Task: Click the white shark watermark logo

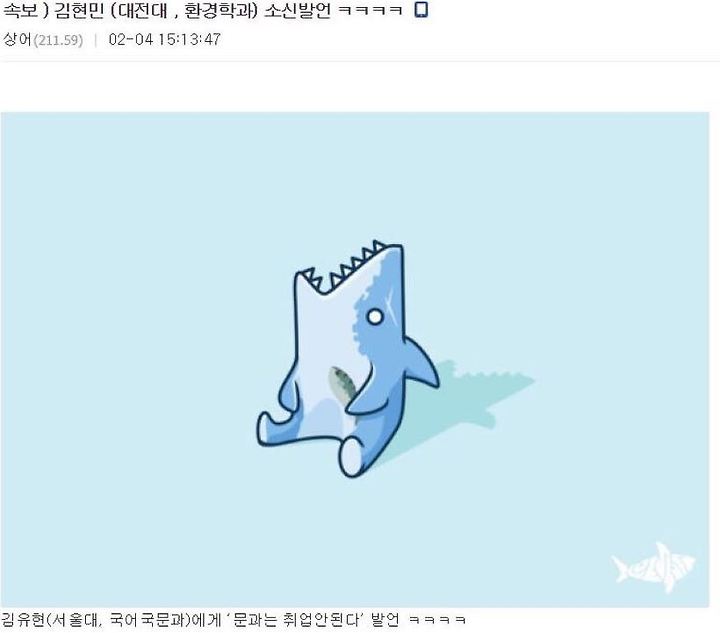Action: click(653, 567)
